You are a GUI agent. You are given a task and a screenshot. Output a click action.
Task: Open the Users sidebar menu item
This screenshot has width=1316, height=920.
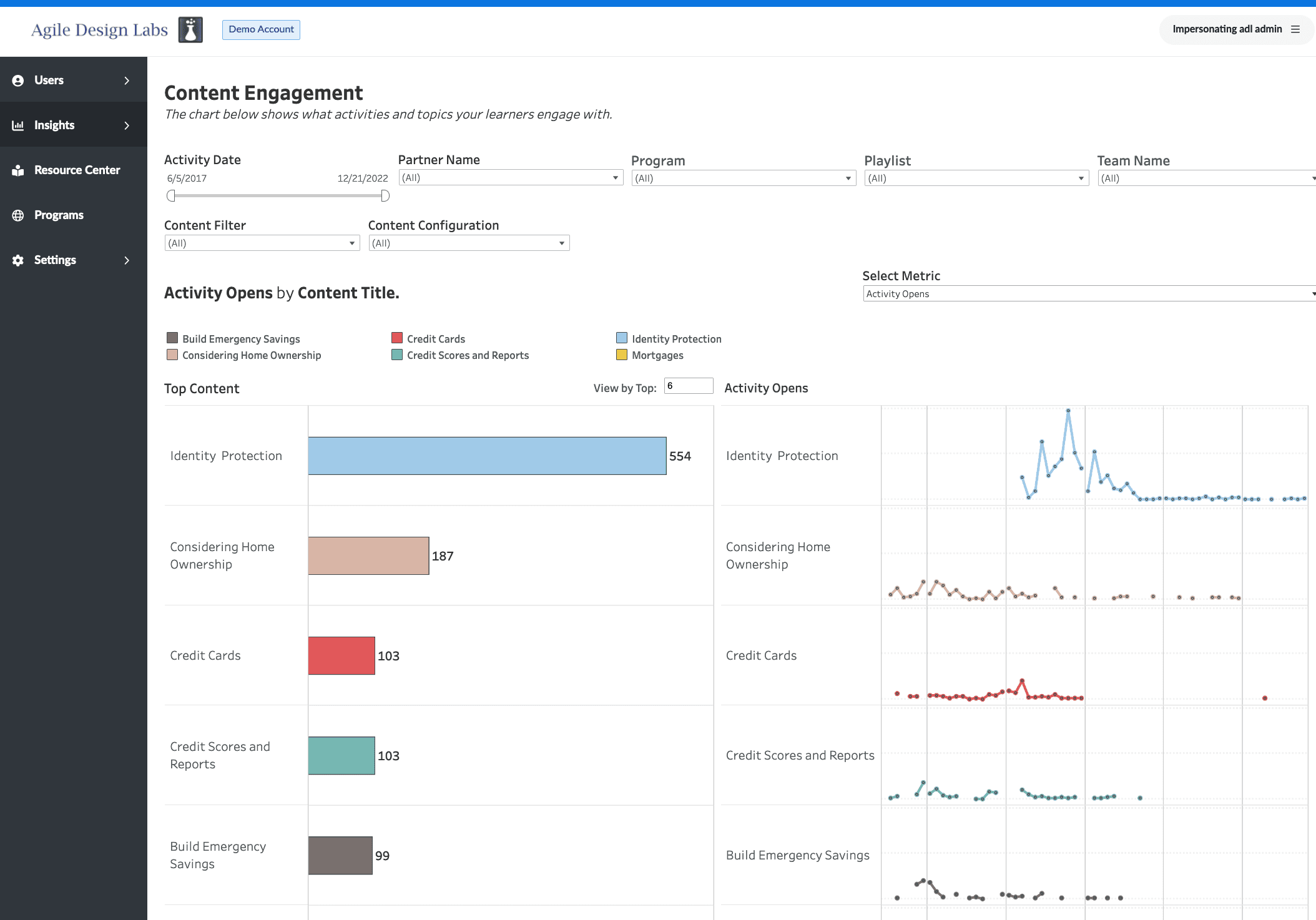74,80
